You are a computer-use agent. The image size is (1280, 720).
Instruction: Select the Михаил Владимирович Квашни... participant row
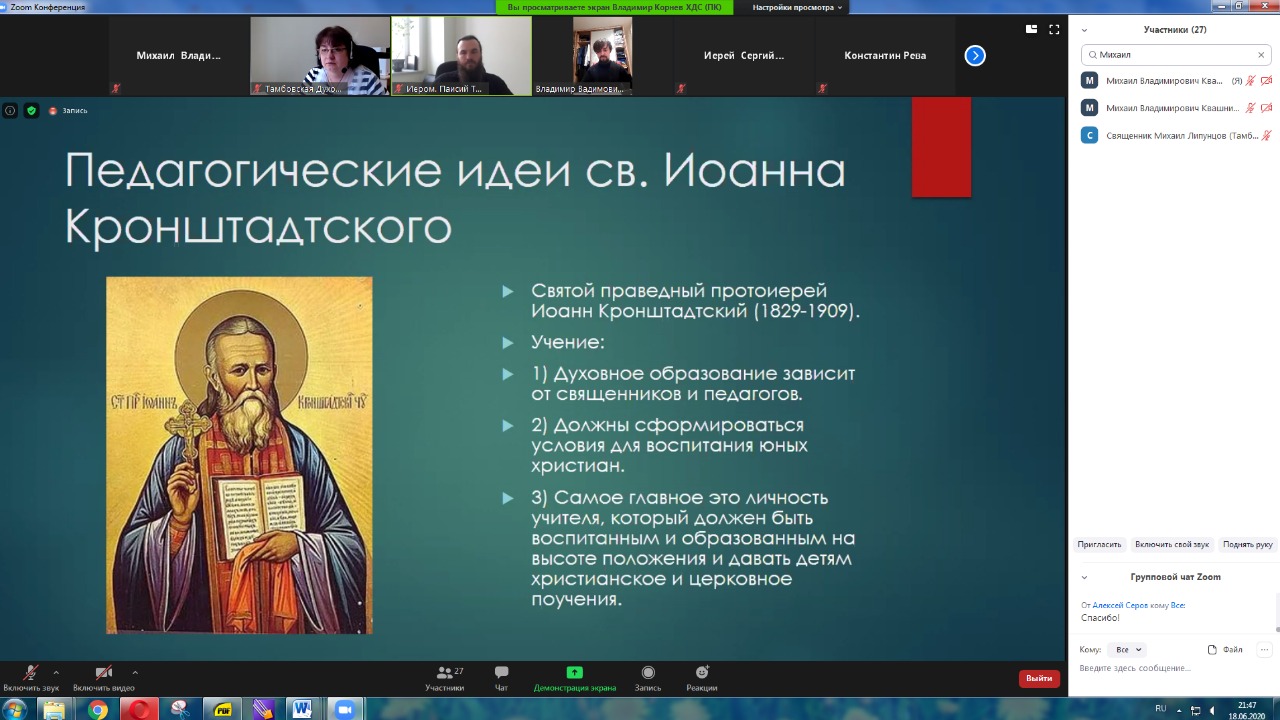(1176, 108)
